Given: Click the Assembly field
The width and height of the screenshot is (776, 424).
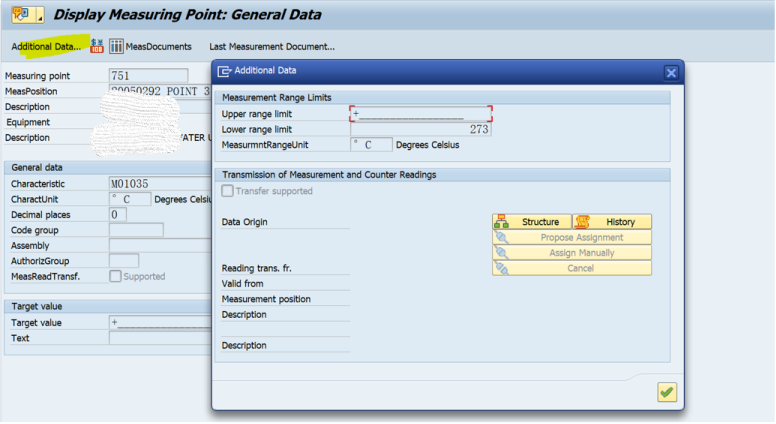Looking at the screenshot, I should pyautogui.click(x=159, y=245).
